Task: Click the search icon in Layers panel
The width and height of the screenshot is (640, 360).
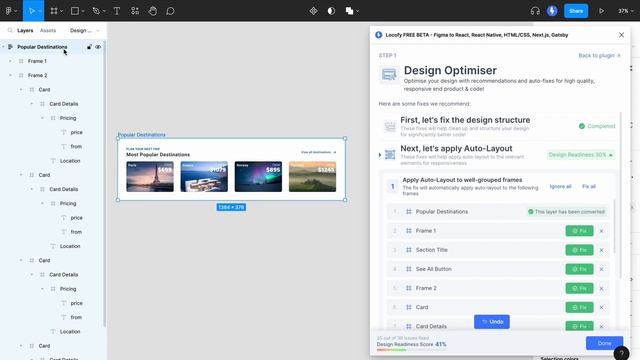Action: 10,31
